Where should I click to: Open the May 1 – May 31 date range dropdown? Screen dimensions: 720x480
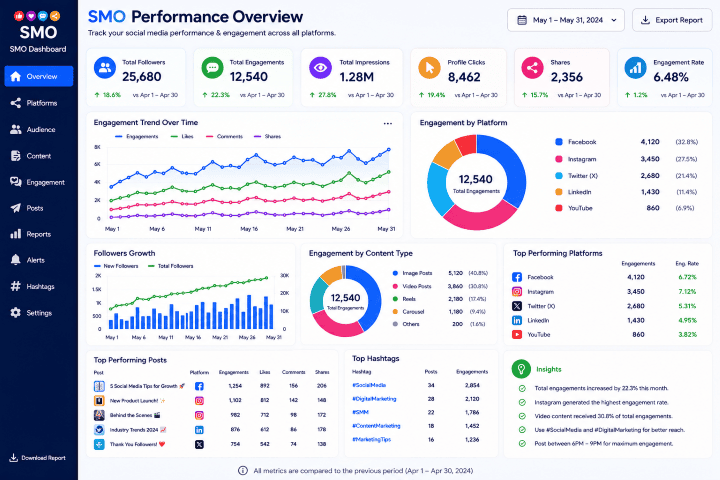click(566, 20)
